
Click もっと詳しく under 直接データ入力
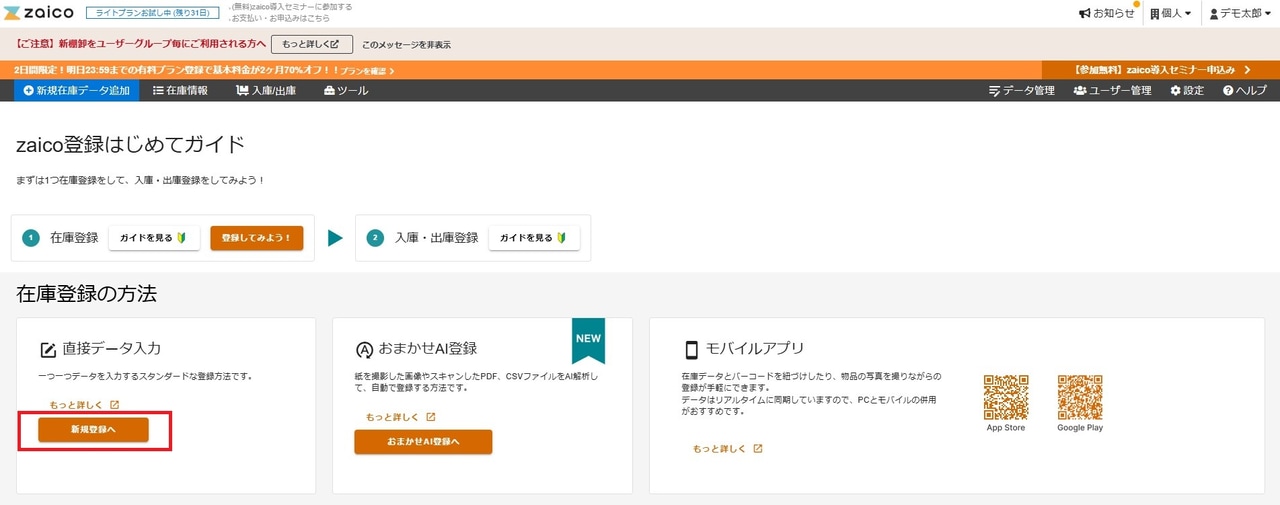pyautogui.click(x=85, y=405)
